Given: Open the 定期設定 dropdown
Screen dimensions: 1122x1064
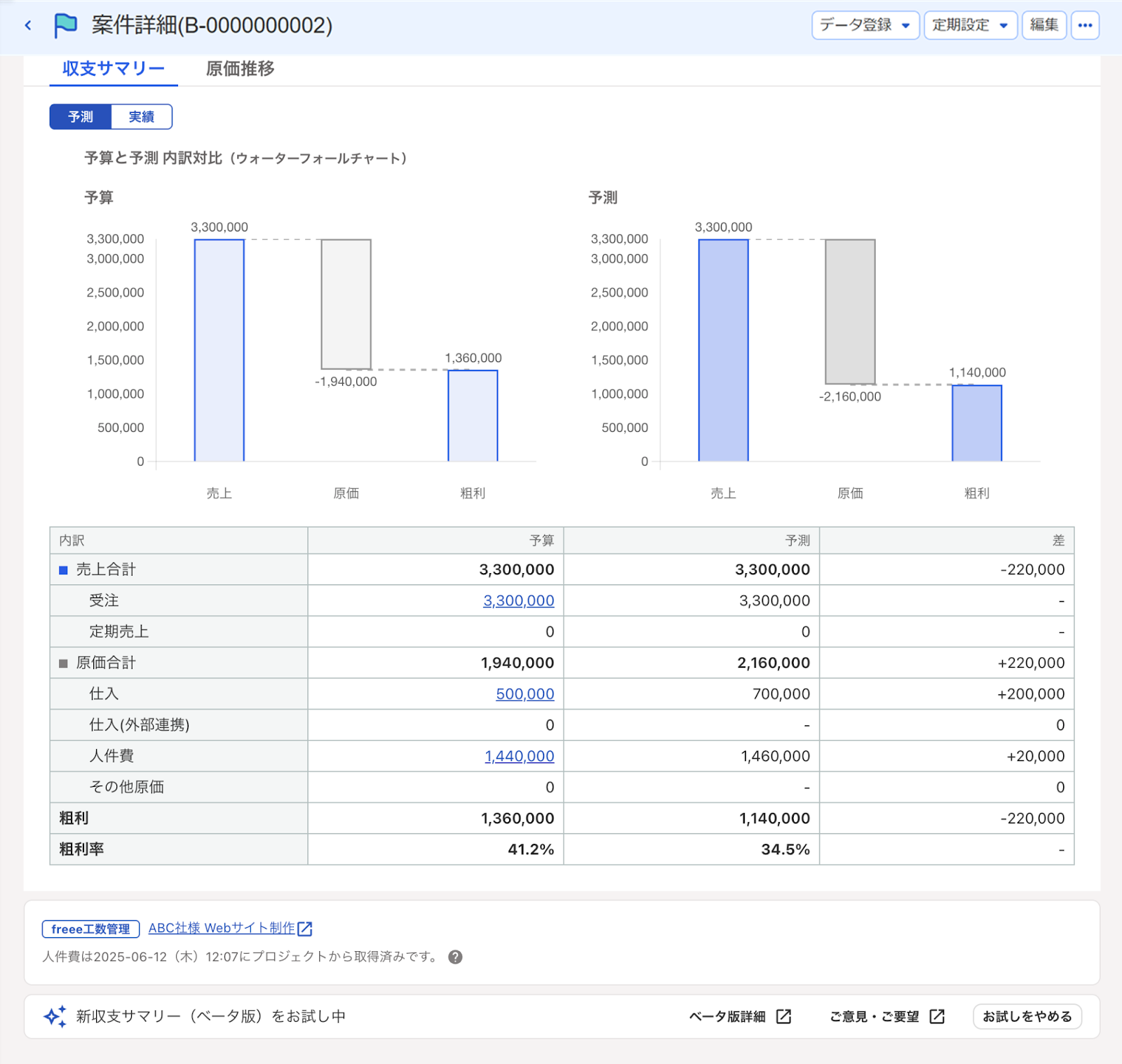Looking at the screenshot, I should pos(970,25).
